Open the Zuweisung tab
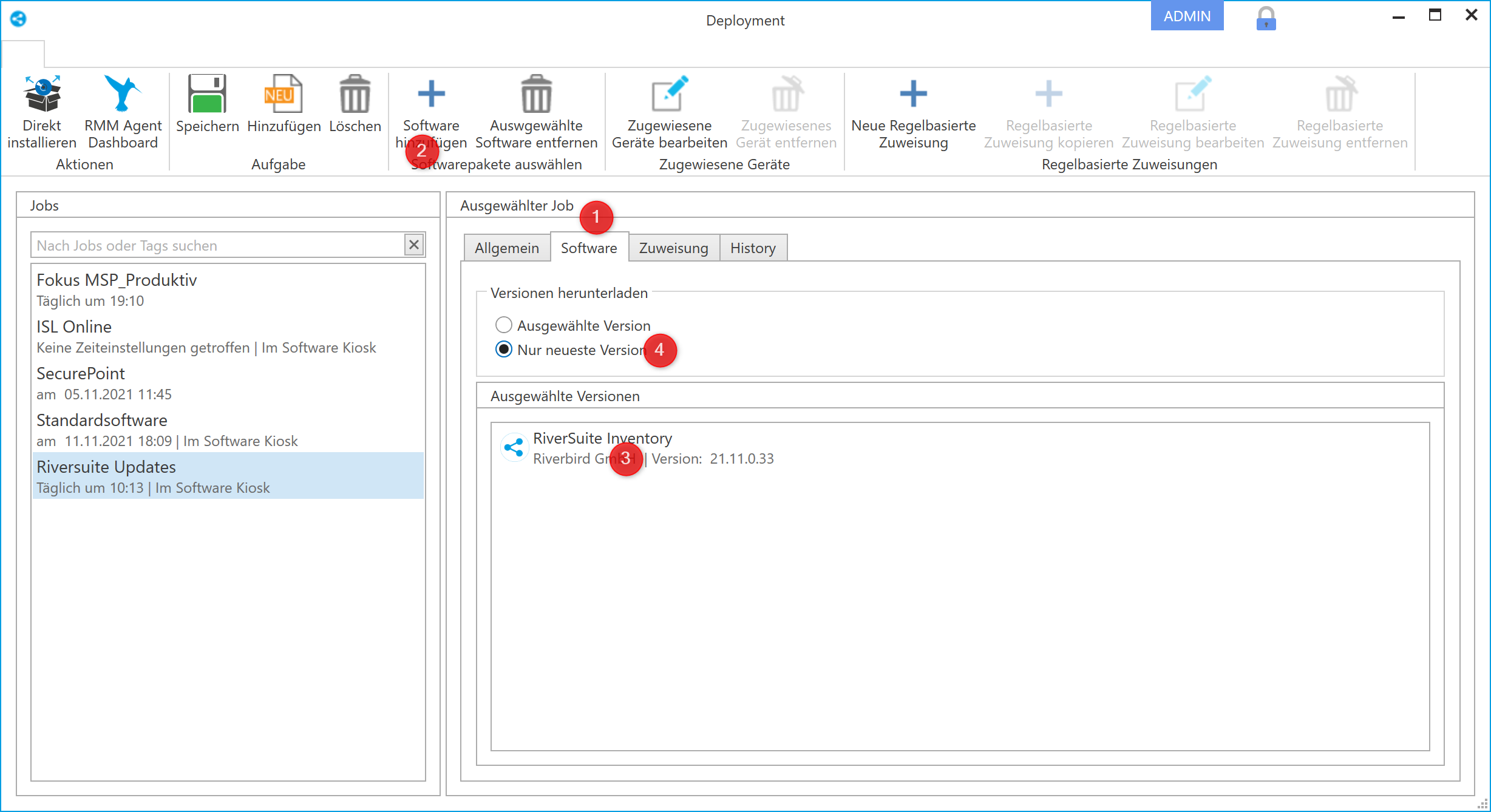The image size is (1491, 812). 674,248
